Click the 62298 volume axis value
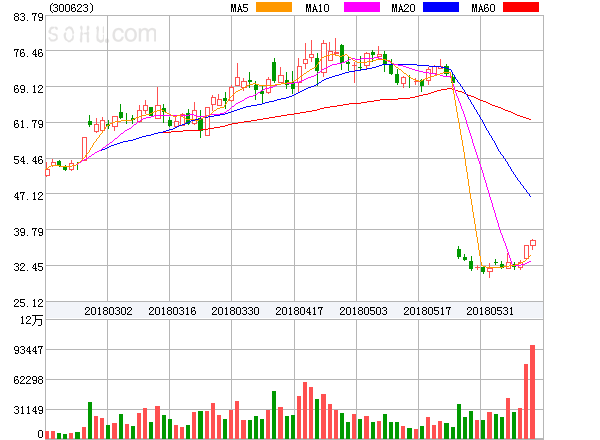Screen dimensions: 600x440 coord(28,380)
